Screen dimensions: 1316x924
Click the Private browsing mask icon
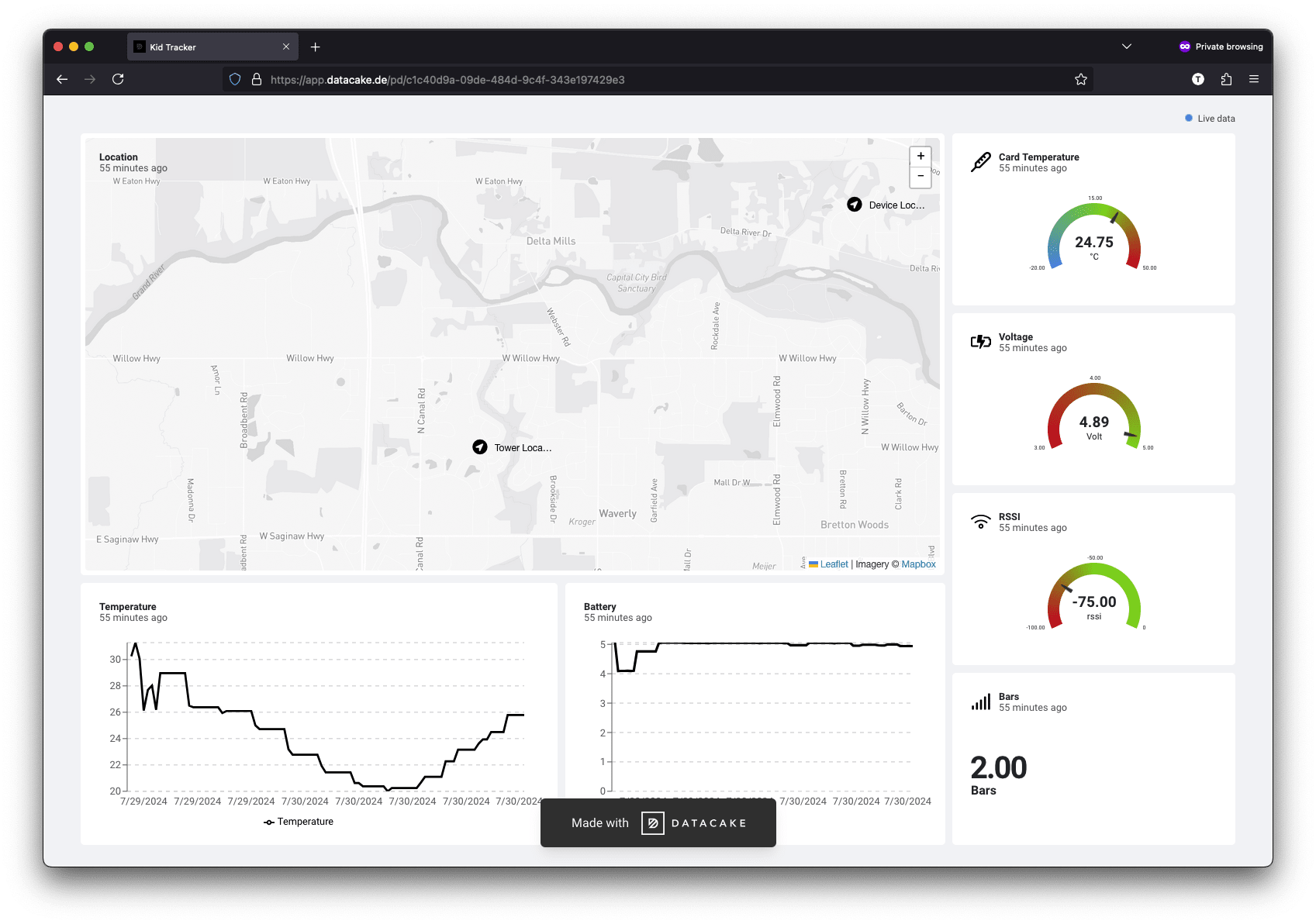[1184, 47]
